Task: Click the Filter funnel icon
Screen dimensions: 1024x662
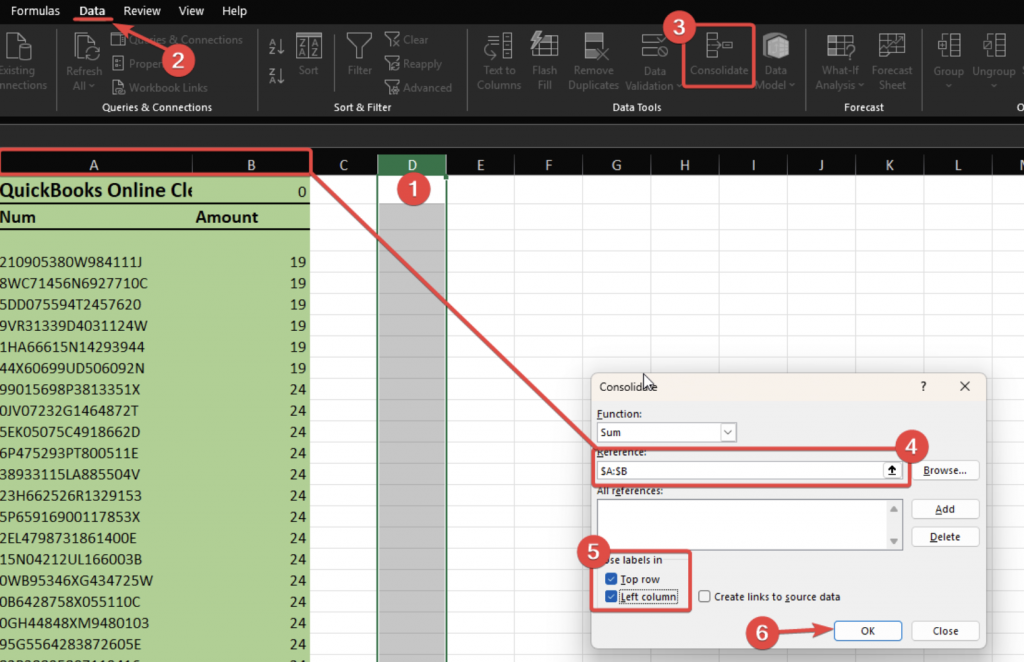Action: coord(359,47)
